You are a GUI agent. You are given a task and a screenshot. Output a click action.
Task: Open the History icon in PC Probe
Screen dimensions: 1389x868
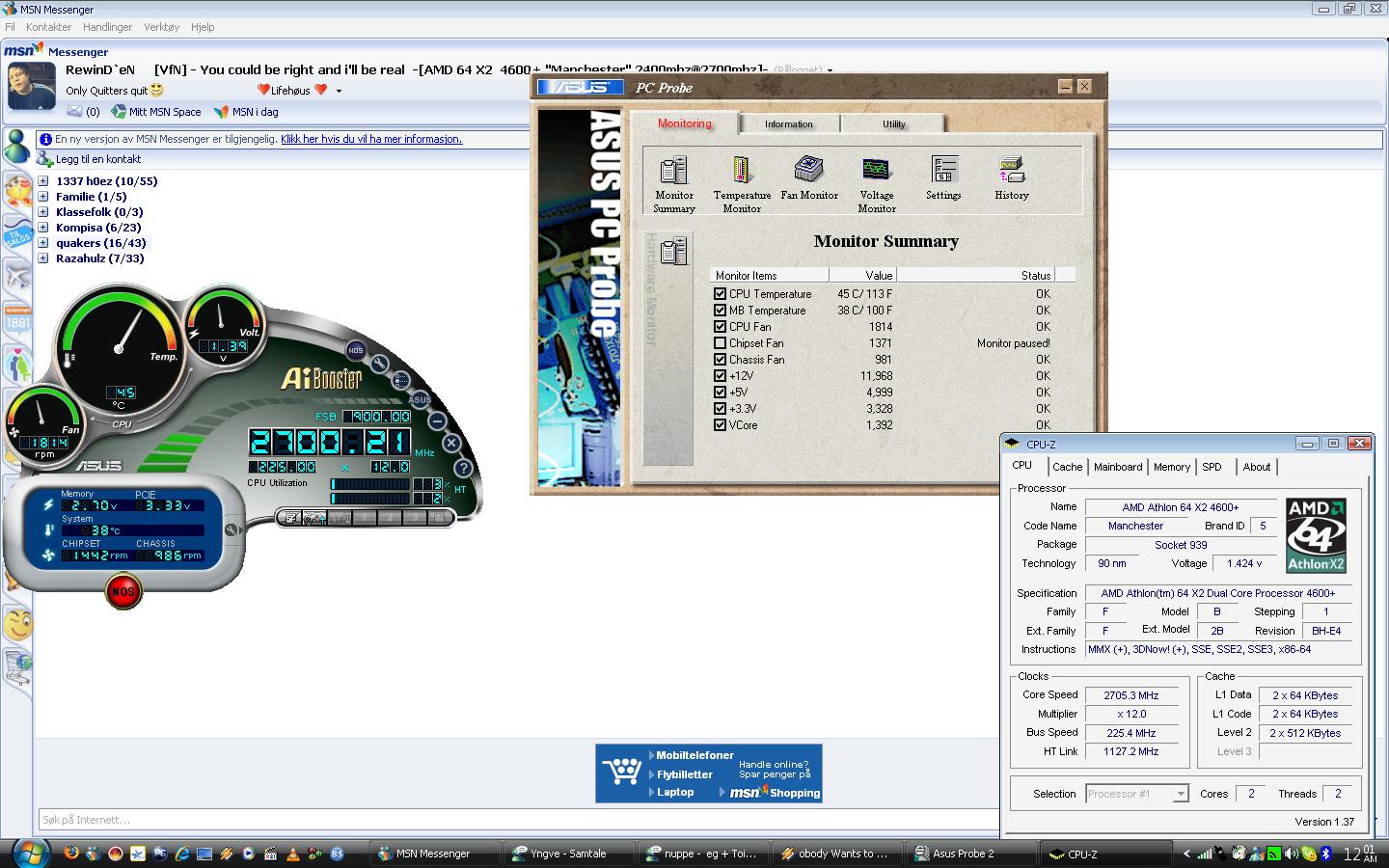point(1012,178)
